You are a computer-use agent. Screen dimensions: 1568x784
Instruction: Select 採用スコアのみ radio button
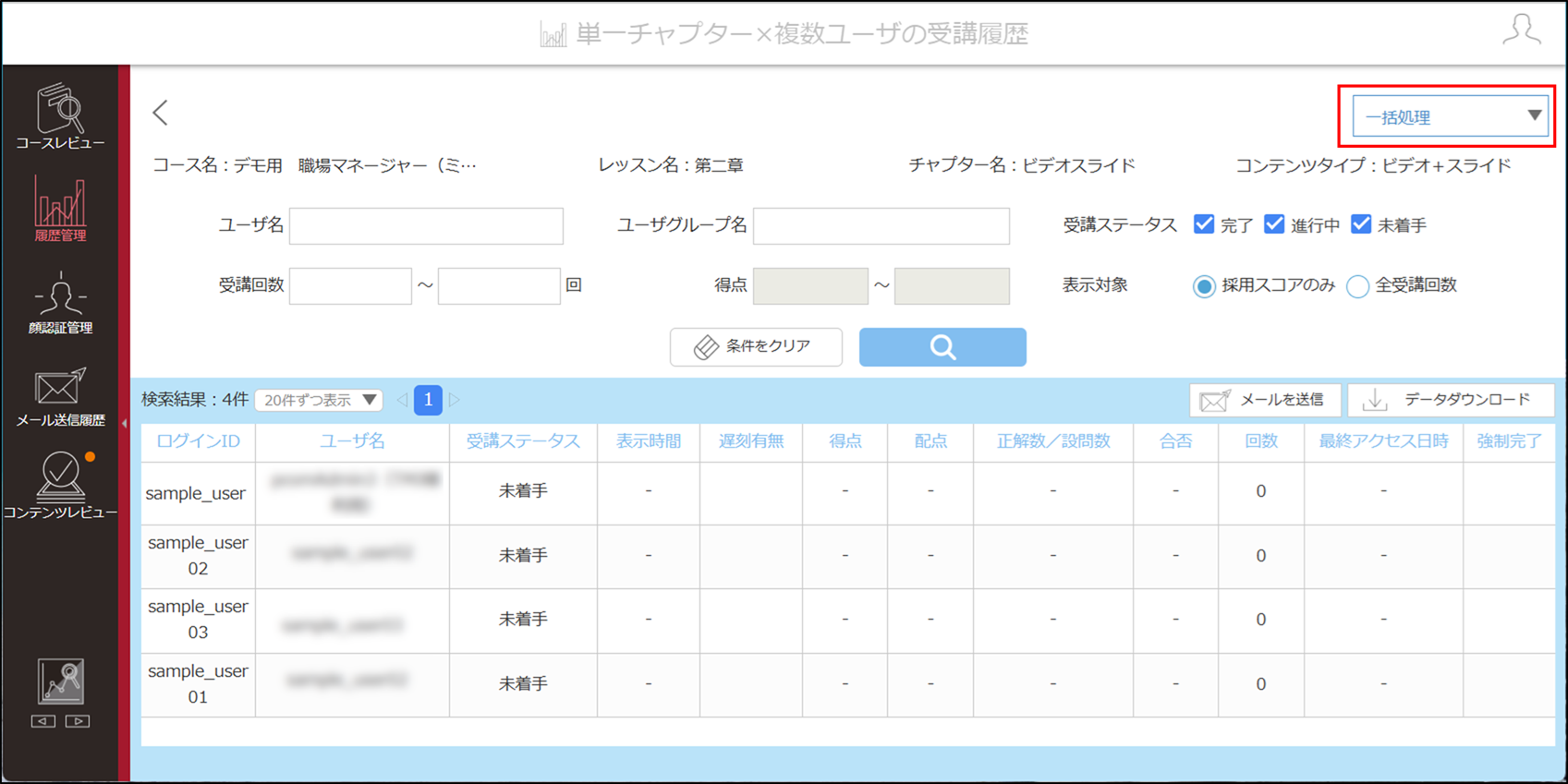tap(1204, 286)
